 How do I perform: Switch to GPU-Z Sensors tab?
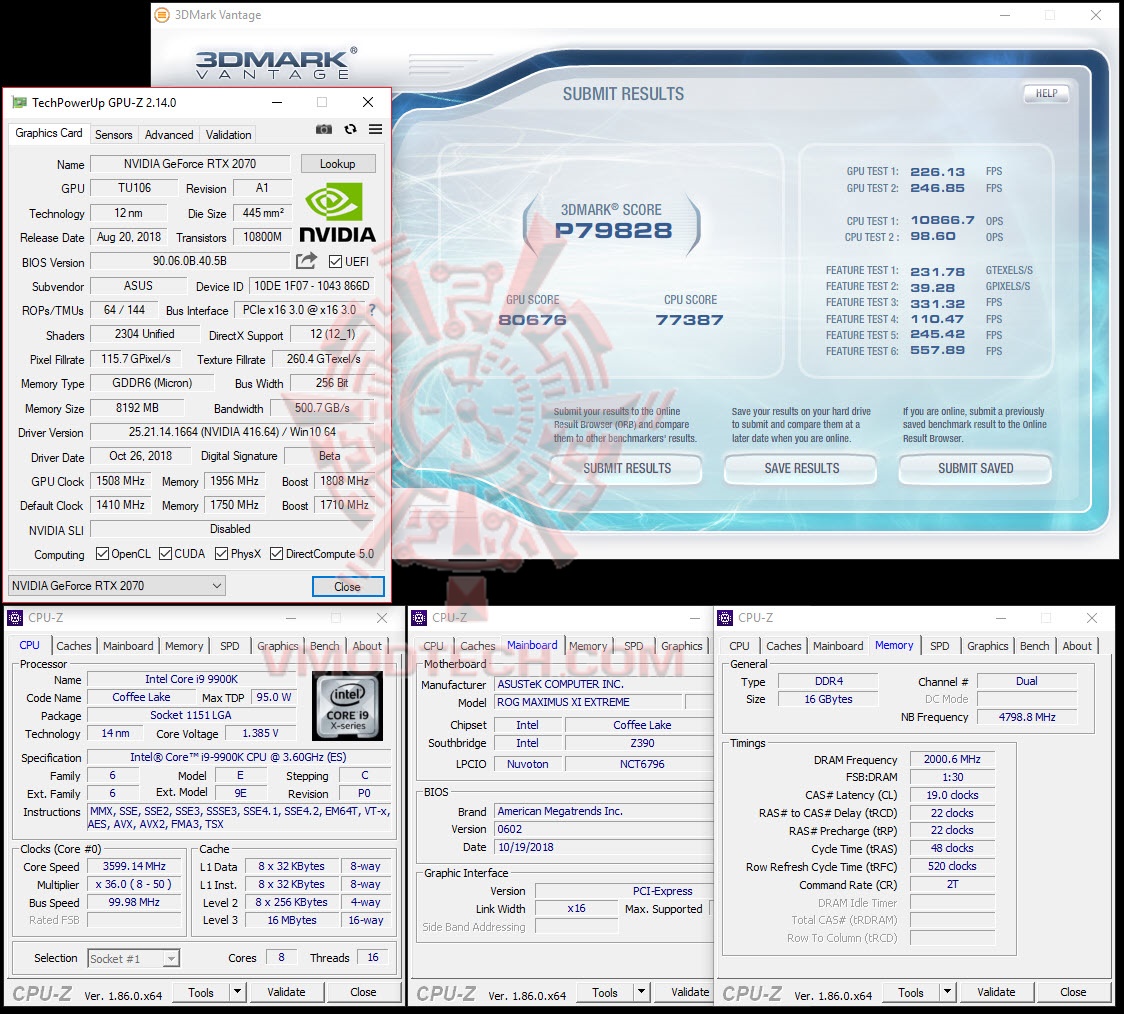point(113,135)
